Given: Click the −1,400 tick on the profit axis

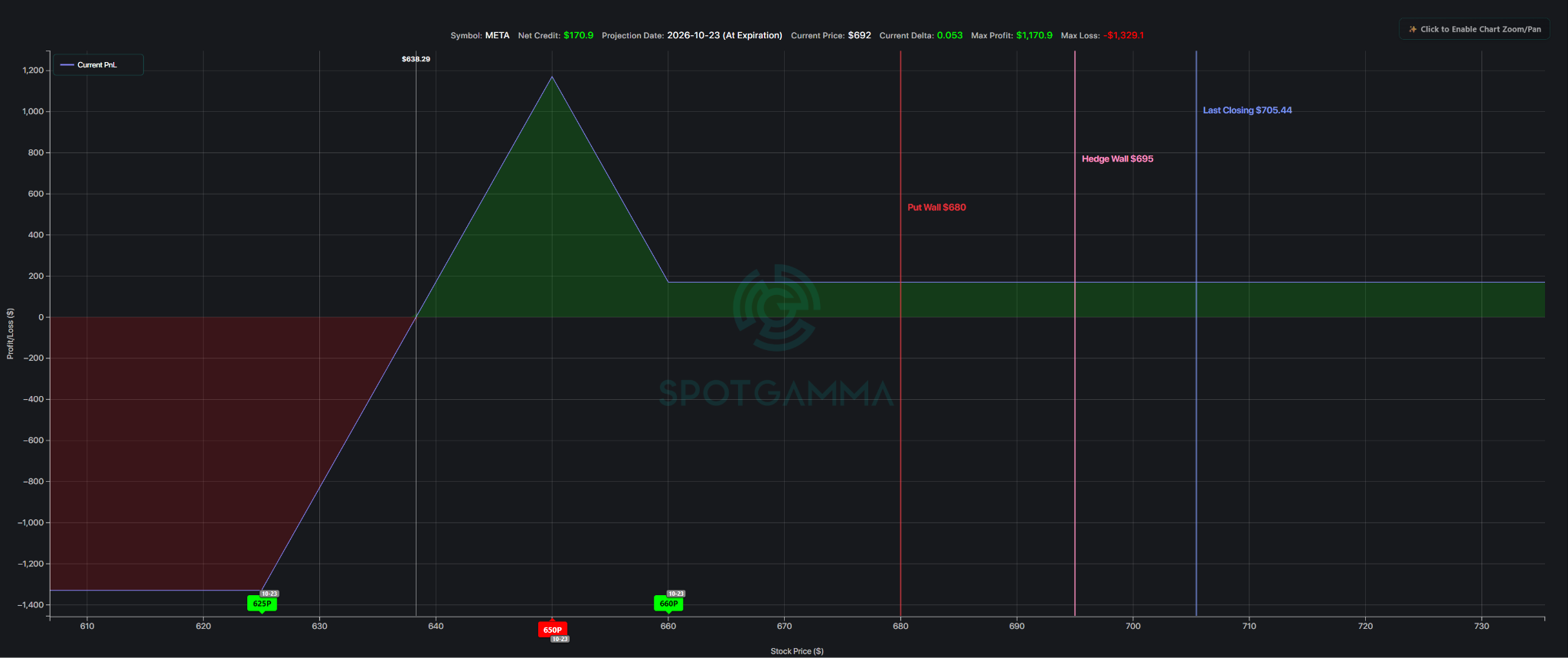Looking at the screenshot, I should (x=31, y=605).
